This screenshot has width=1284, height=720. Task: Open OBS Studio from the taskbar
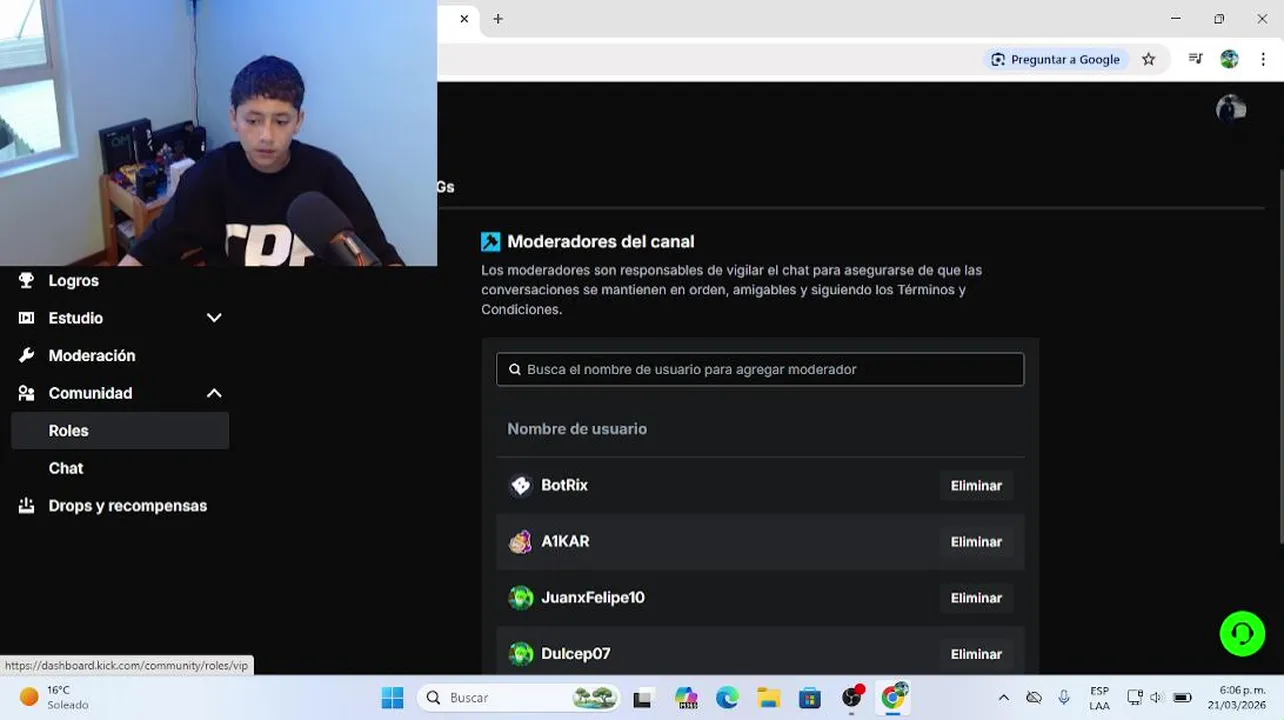pyautogui.click(x=852, y=697)
